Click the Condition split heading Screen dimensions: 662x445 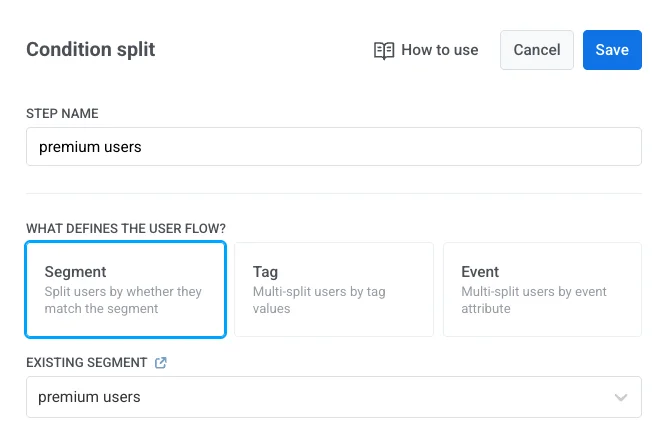coord(90,50)
